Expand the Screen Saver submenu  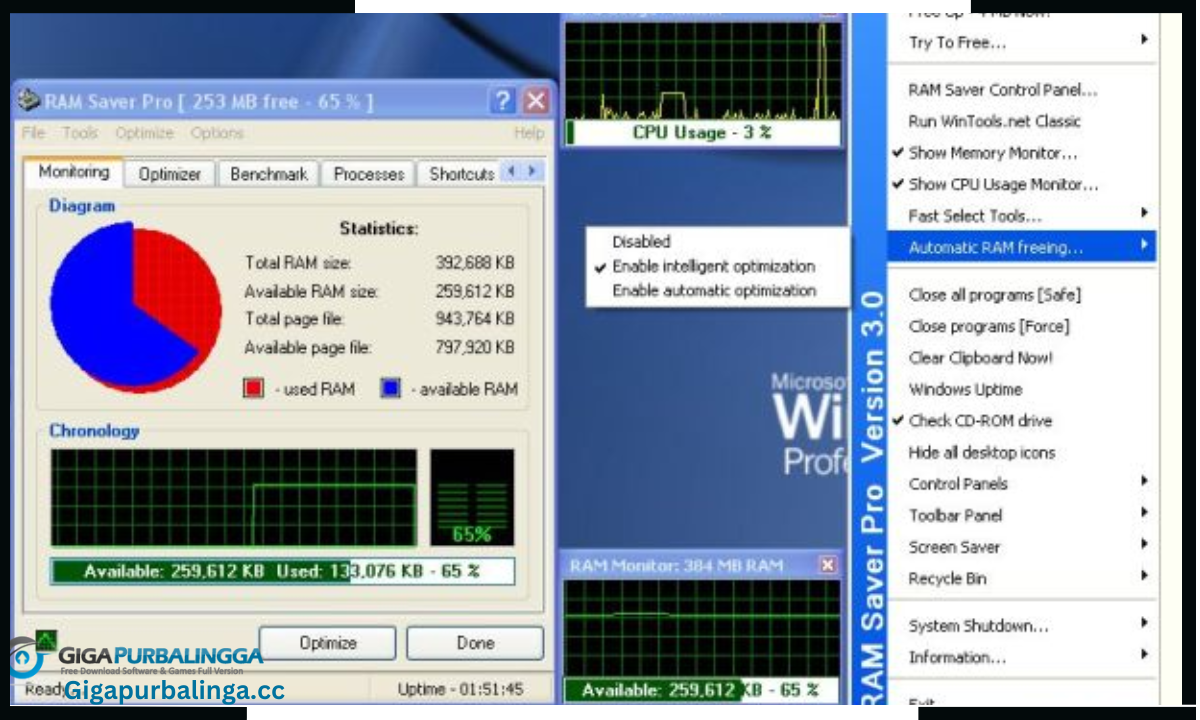[1022, 547]
